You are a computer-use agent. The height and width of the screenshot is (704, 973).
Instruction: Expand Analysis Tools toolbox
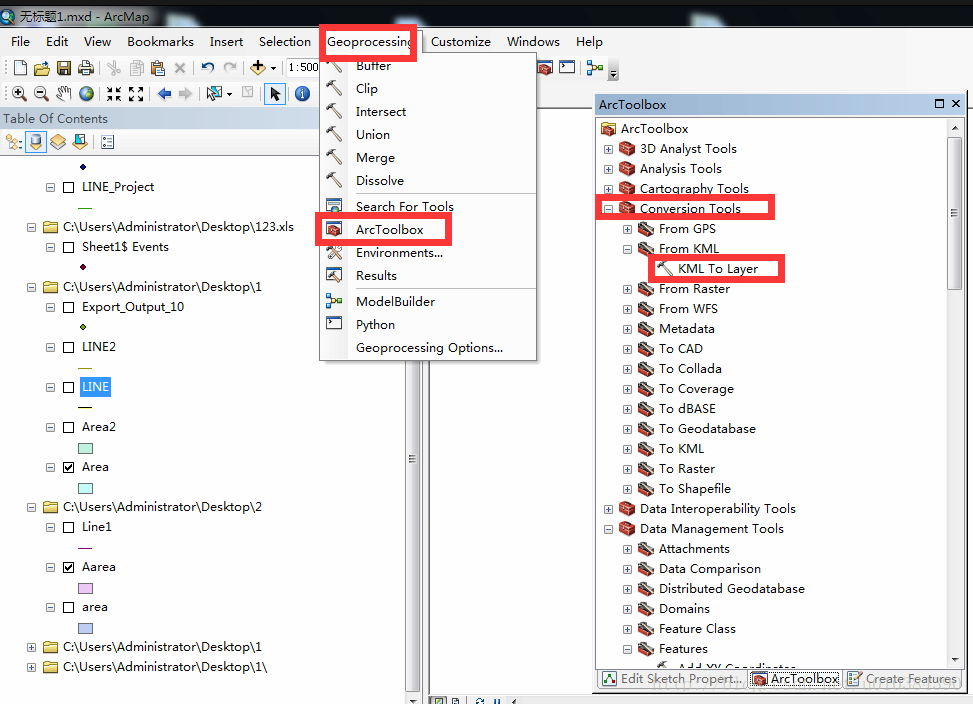(608, 169)
